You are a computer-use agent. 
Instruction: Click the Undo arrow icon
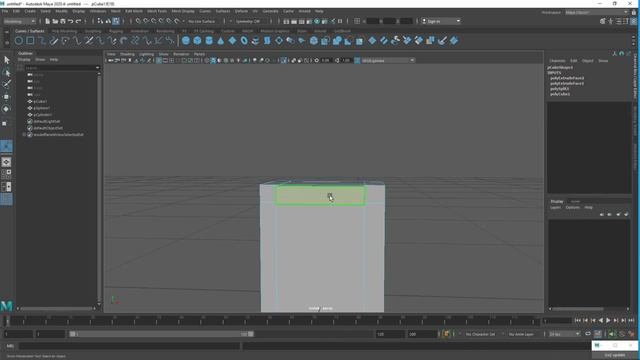pos(71,21)
